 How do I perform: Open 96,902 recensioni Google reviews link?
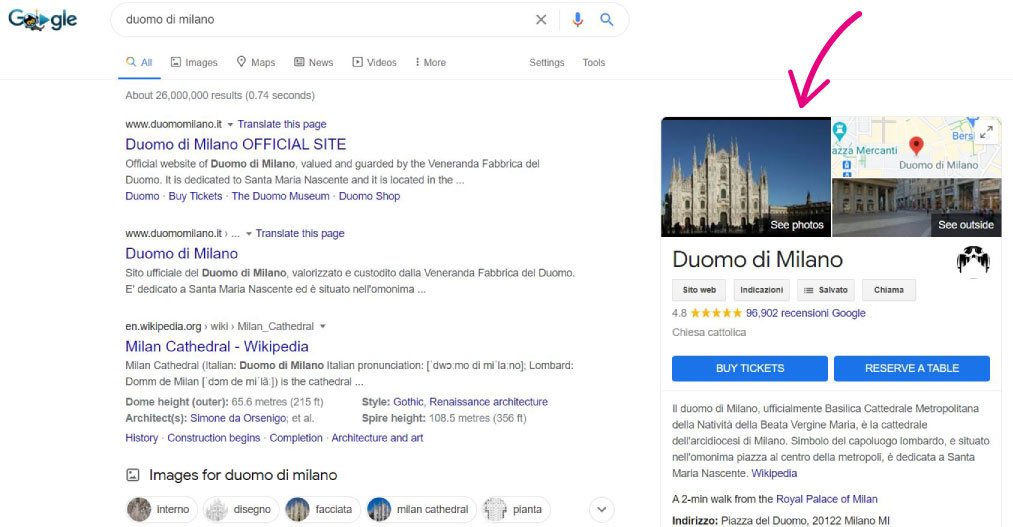806,313
